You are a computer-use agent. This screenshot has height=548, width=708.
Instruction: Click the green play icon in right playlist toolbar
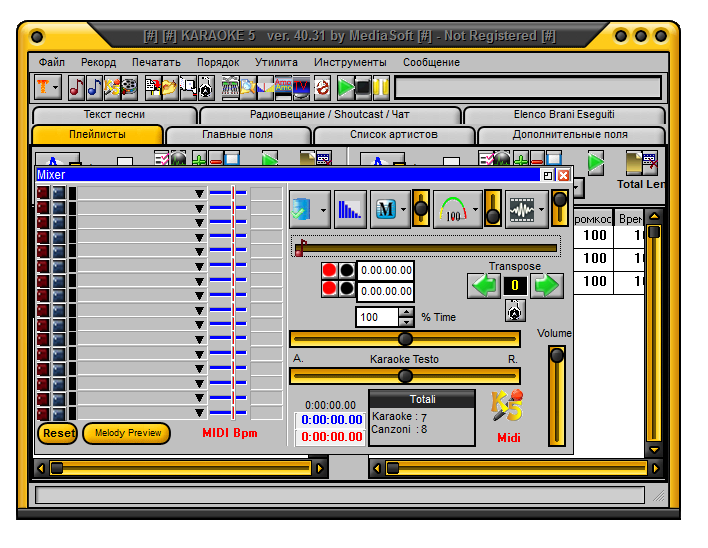pos(596,162)
